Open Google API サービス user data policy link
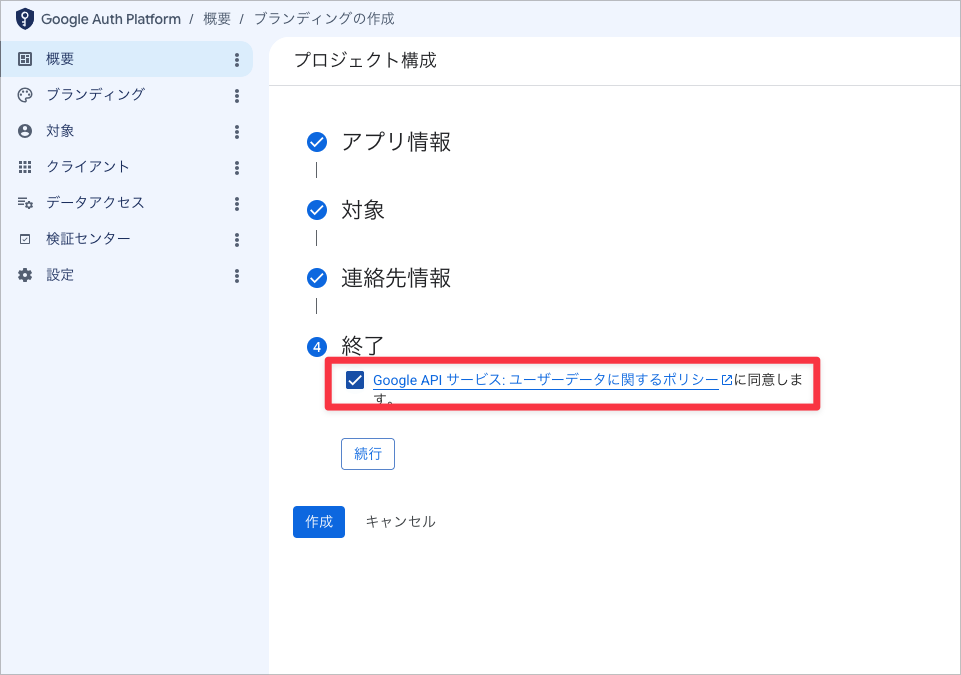The image size is (961, 675). click(x=545, y=380)
